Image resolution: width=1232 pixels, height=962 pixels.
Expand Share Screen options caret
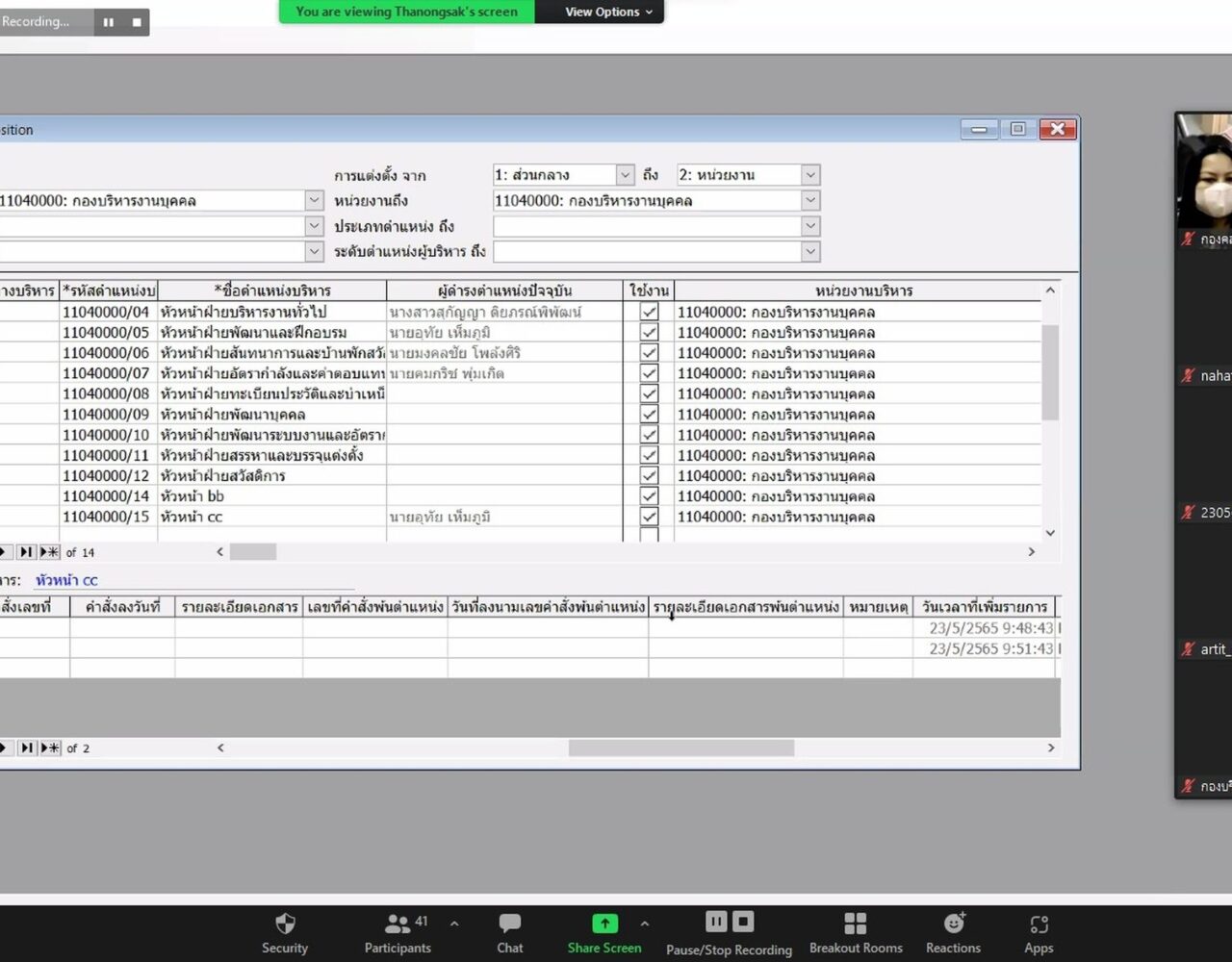[645, 924]
